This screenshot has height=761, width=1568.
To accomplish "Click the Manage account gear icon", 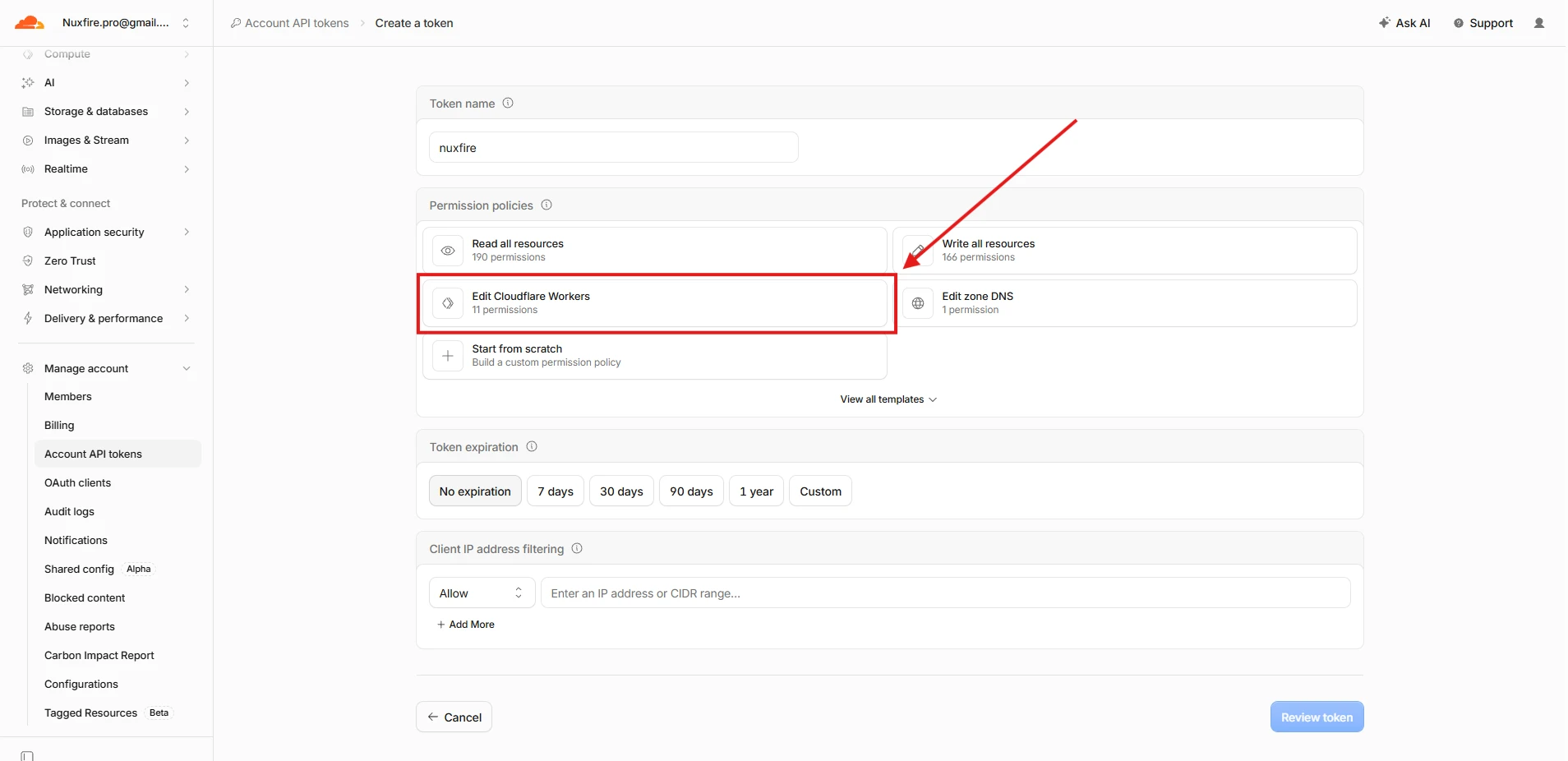I will (x=28, y=369).
